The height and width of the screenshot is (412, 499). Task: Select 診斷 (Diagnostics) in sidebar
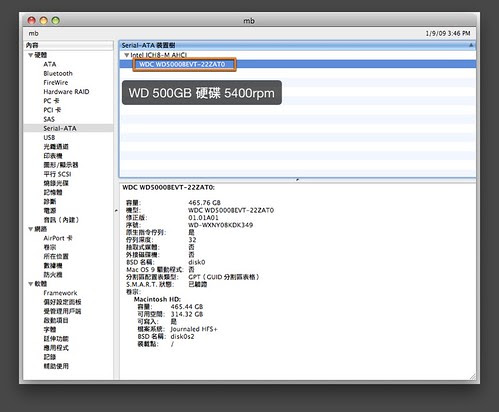tap(50, 202)
